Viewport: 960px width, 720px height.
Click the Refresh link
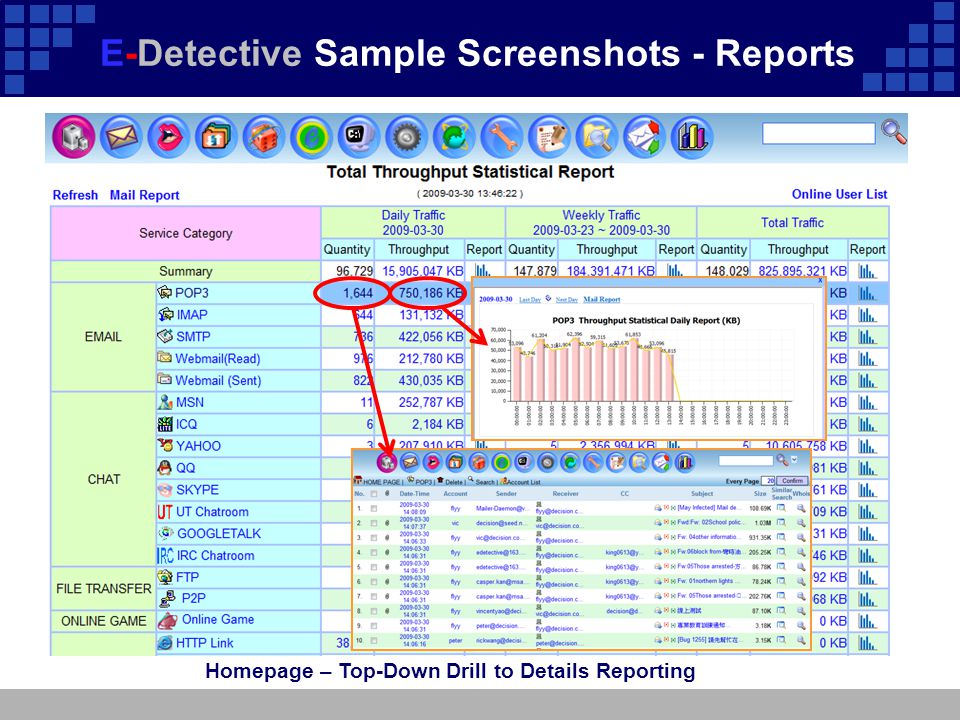pyautogui.click(x=75, y=195)
